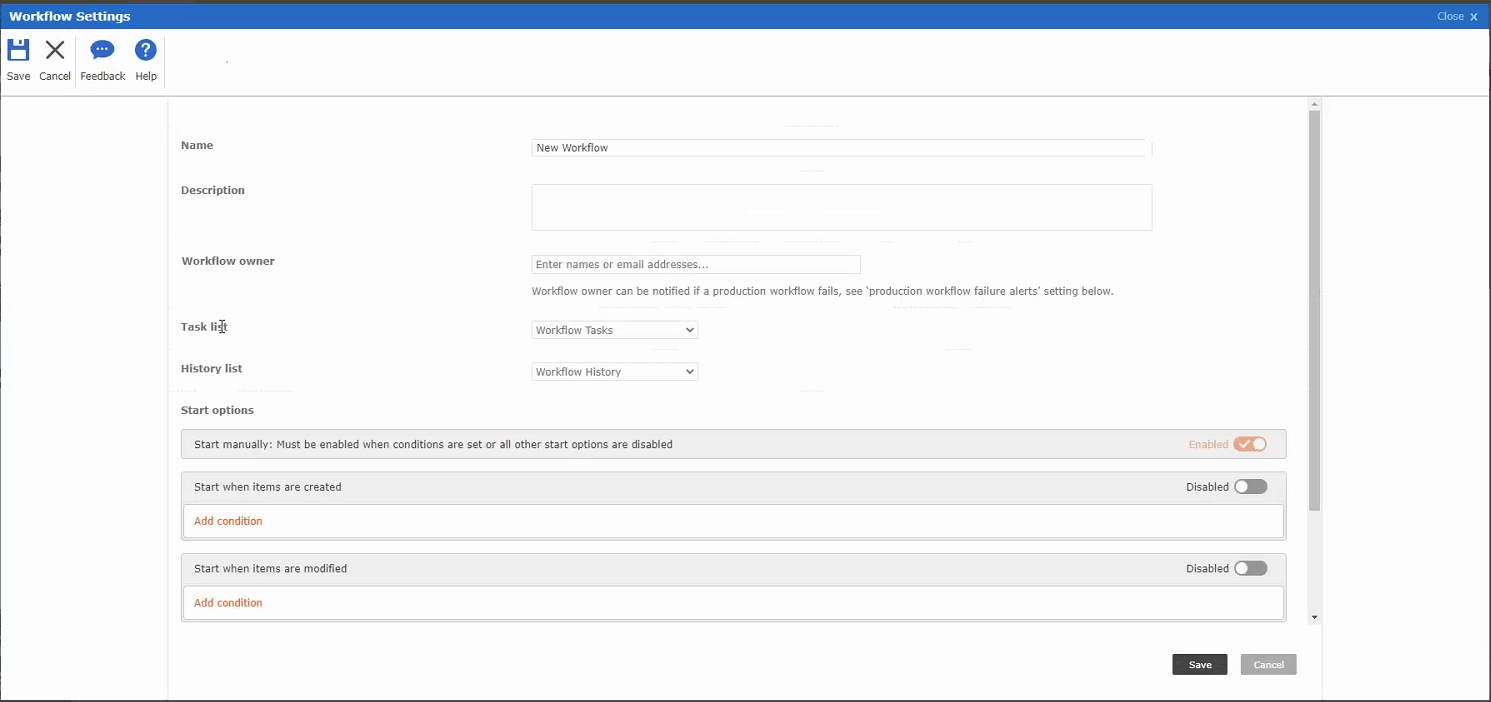Click the Save floppy disk icon in toolbar
Viewport: 1491px width, 702px height.
(x=18, y=50)
